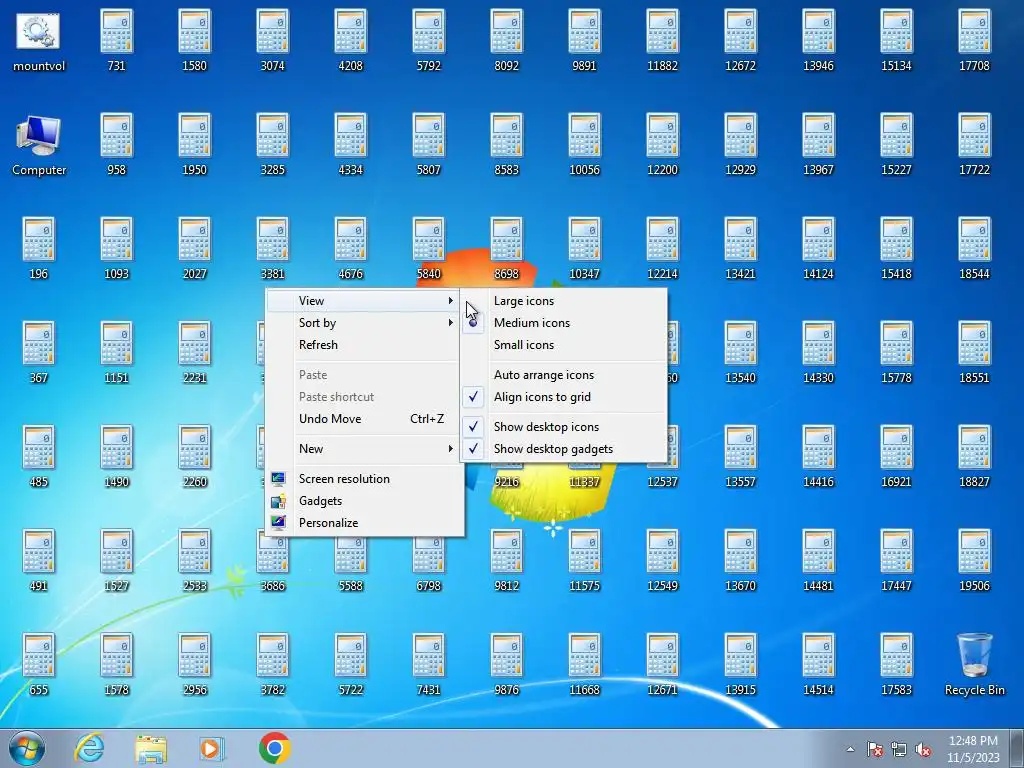Select calculator icon labeled 5807
This screenshot has height=768, width=1024.
(x=428, y=144)
